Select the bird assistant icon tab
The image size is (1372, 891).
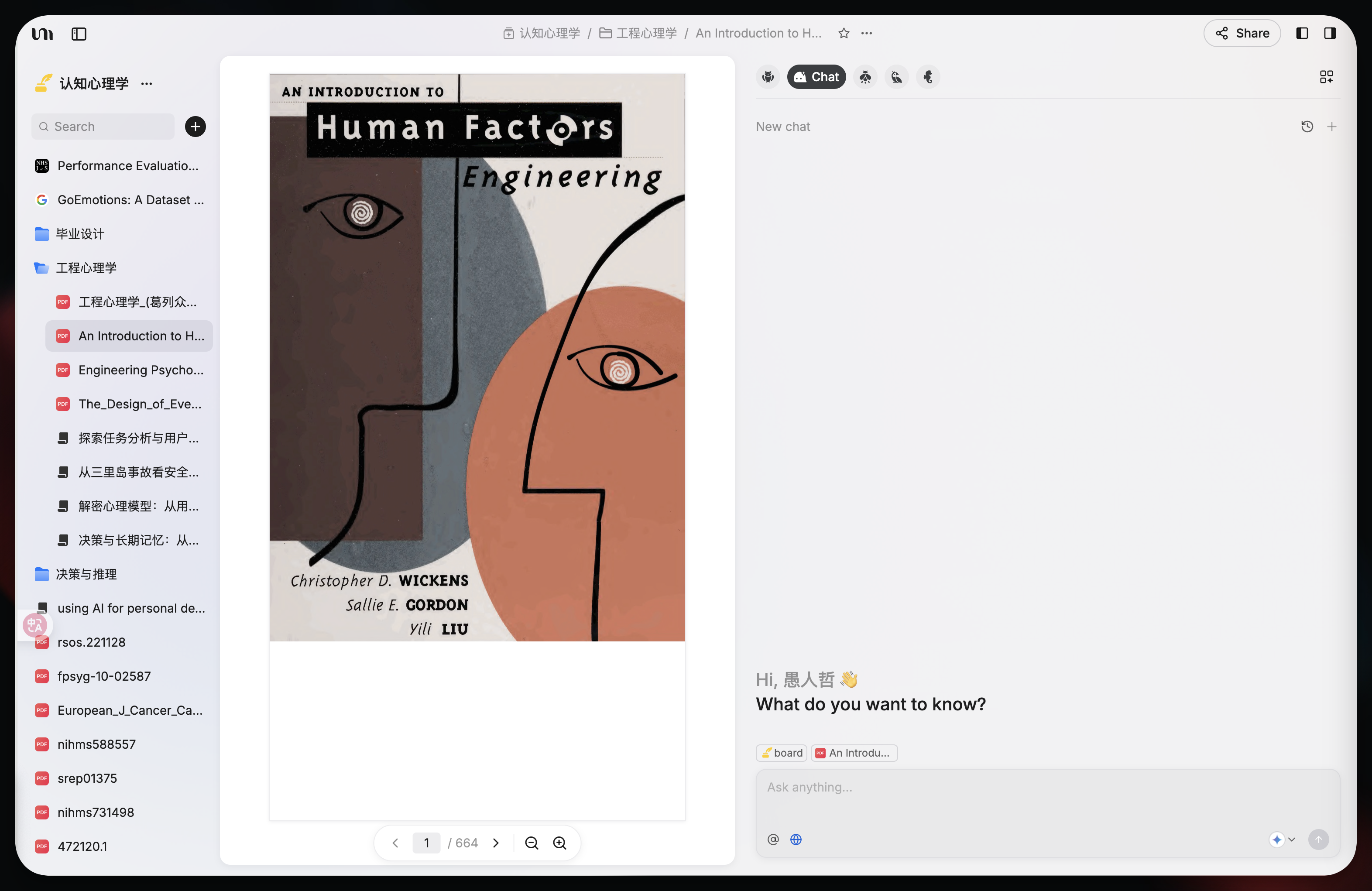point(896,77)
